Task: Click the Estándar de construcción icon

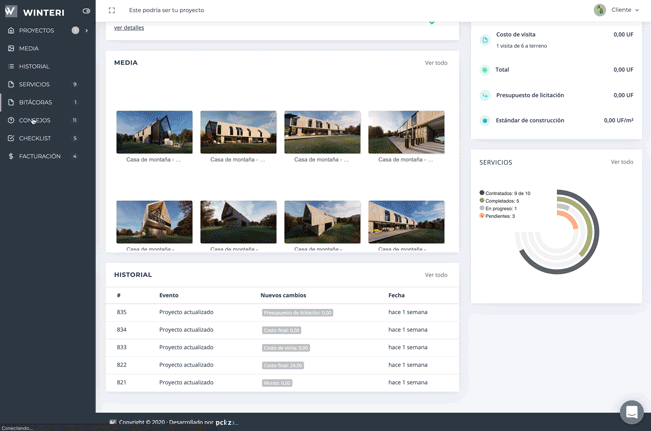Action: [485, 120]
